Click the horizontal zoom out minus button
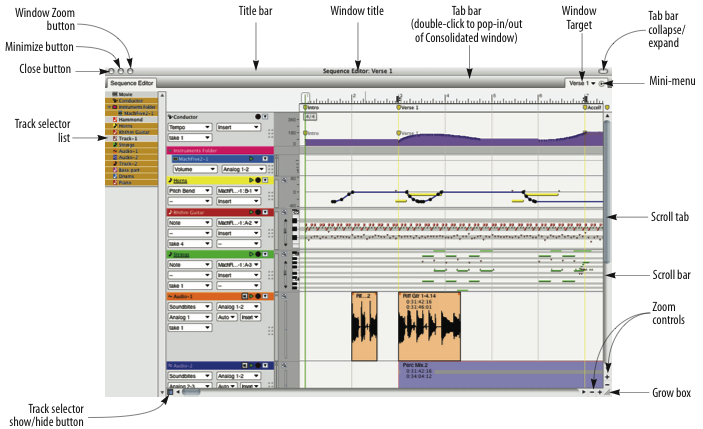This screenshot has width=703, height=429. tap(592, 392)
